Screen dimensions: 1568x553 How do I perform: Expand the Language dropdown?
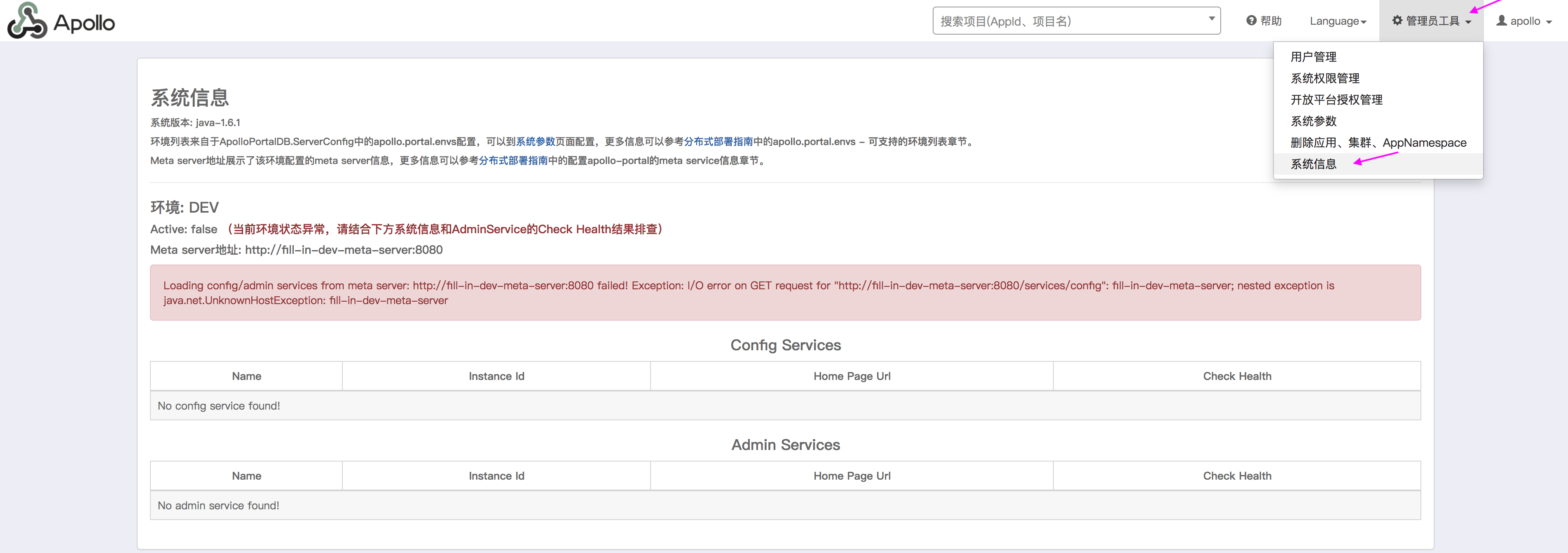click(1337, 20)
